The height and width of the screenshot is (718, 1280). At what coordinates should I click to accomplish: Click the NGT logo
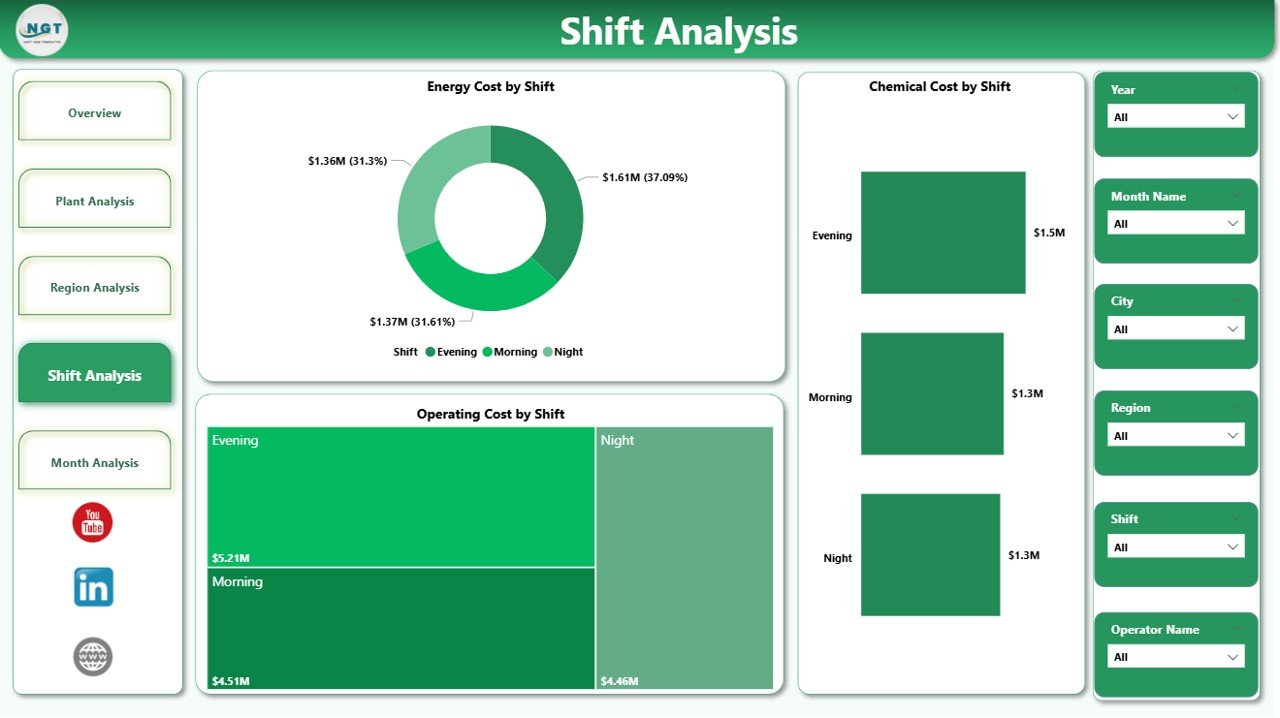40,30
